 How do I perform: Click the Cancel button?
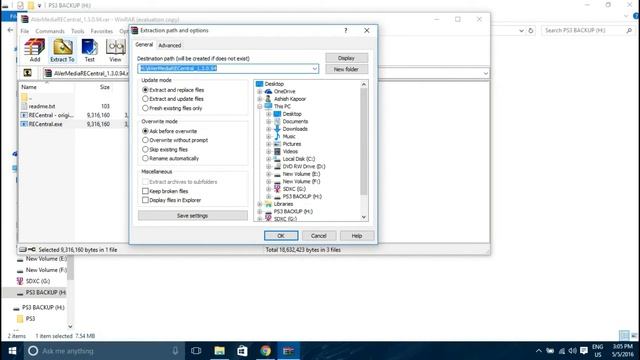coord(319,236)
